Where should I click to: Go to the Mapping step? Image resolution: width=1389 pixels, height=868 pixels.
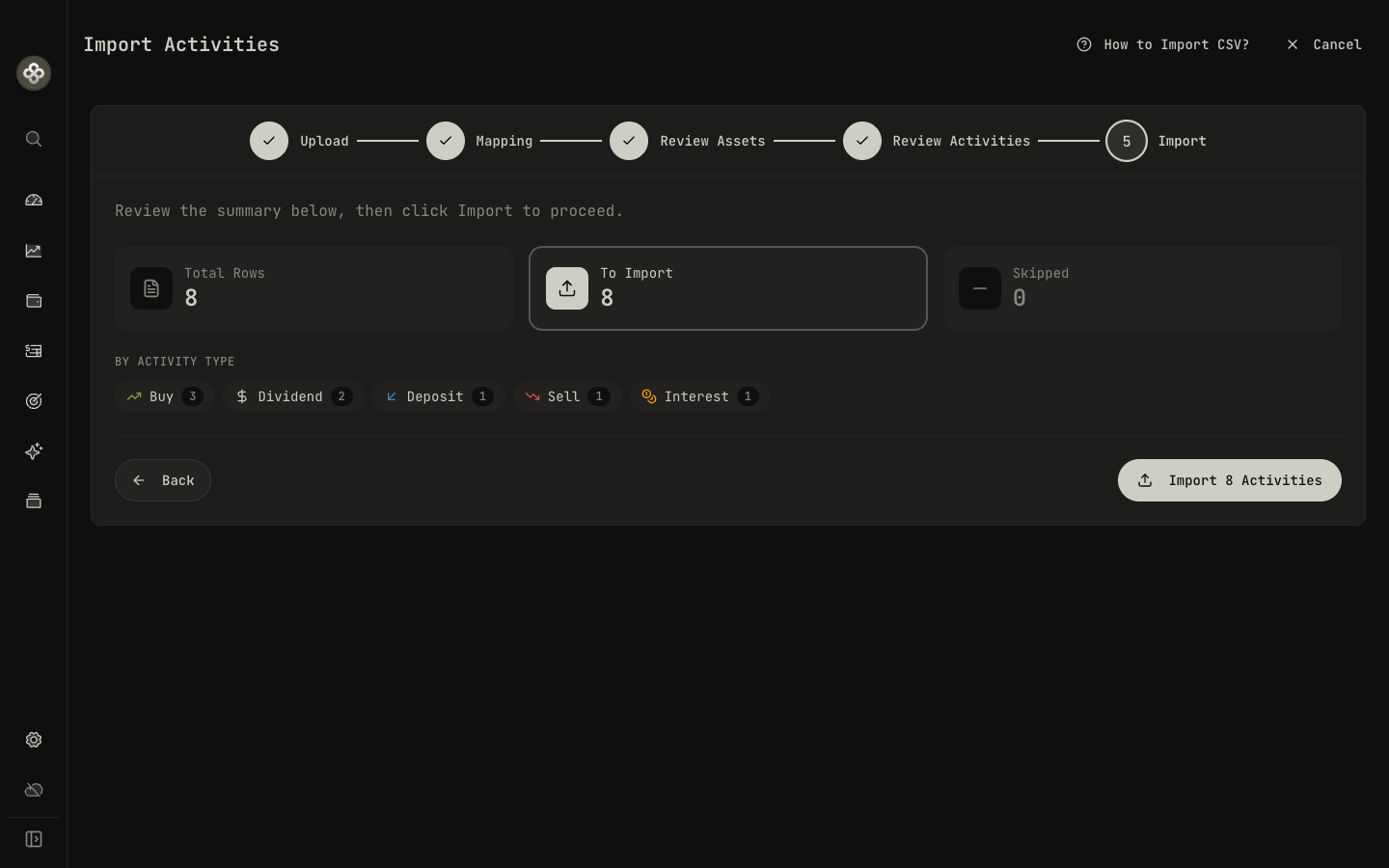[x=479, y=141]
